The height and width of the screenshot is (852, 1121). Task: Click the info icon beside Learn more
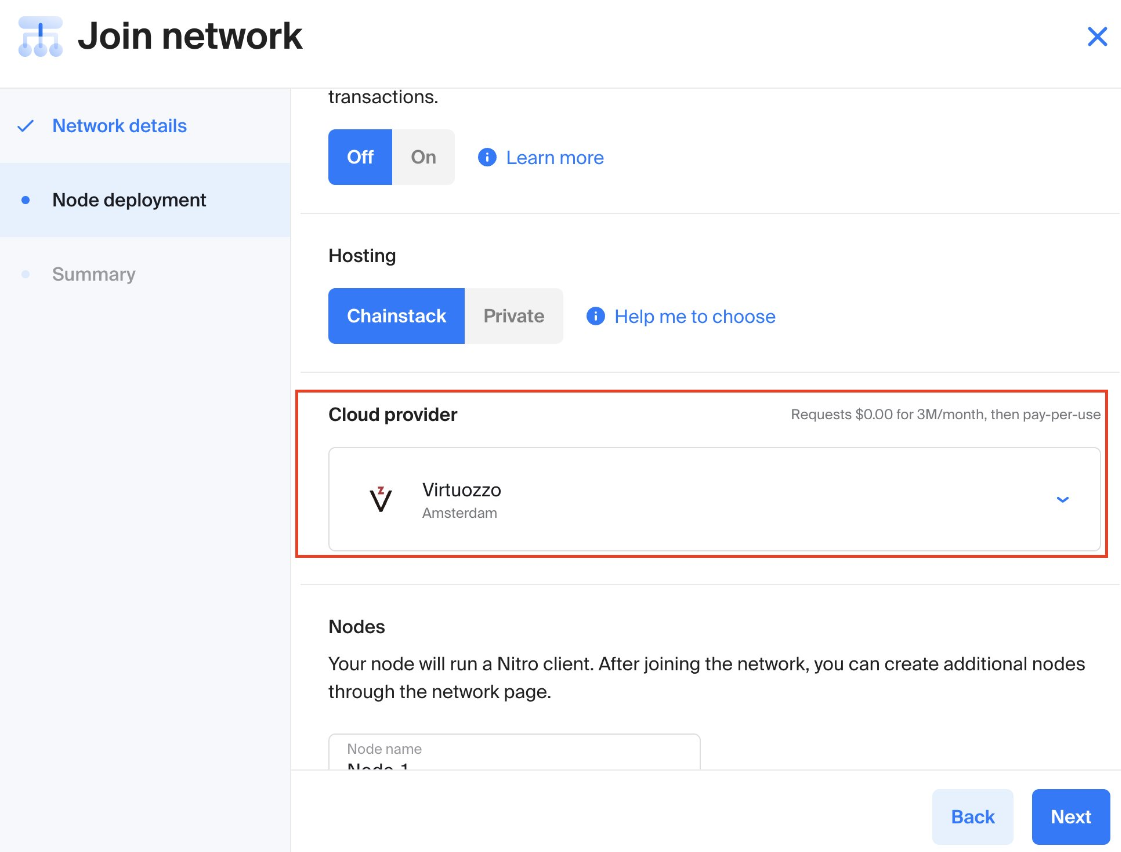487,157
